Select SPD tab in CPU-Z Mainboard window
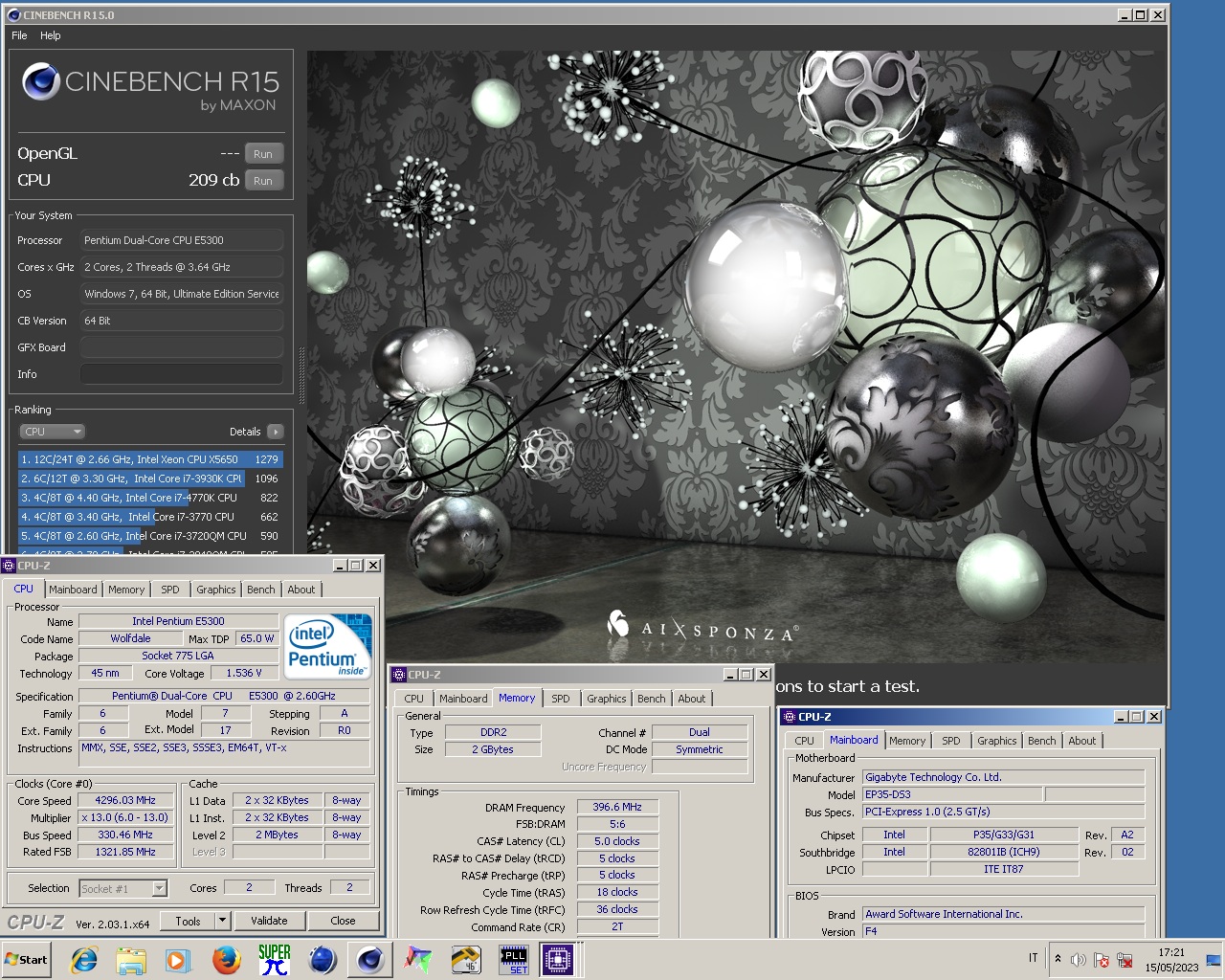Image resolution: width=1225 pixels, height=980 pixels. coord(951,741)
